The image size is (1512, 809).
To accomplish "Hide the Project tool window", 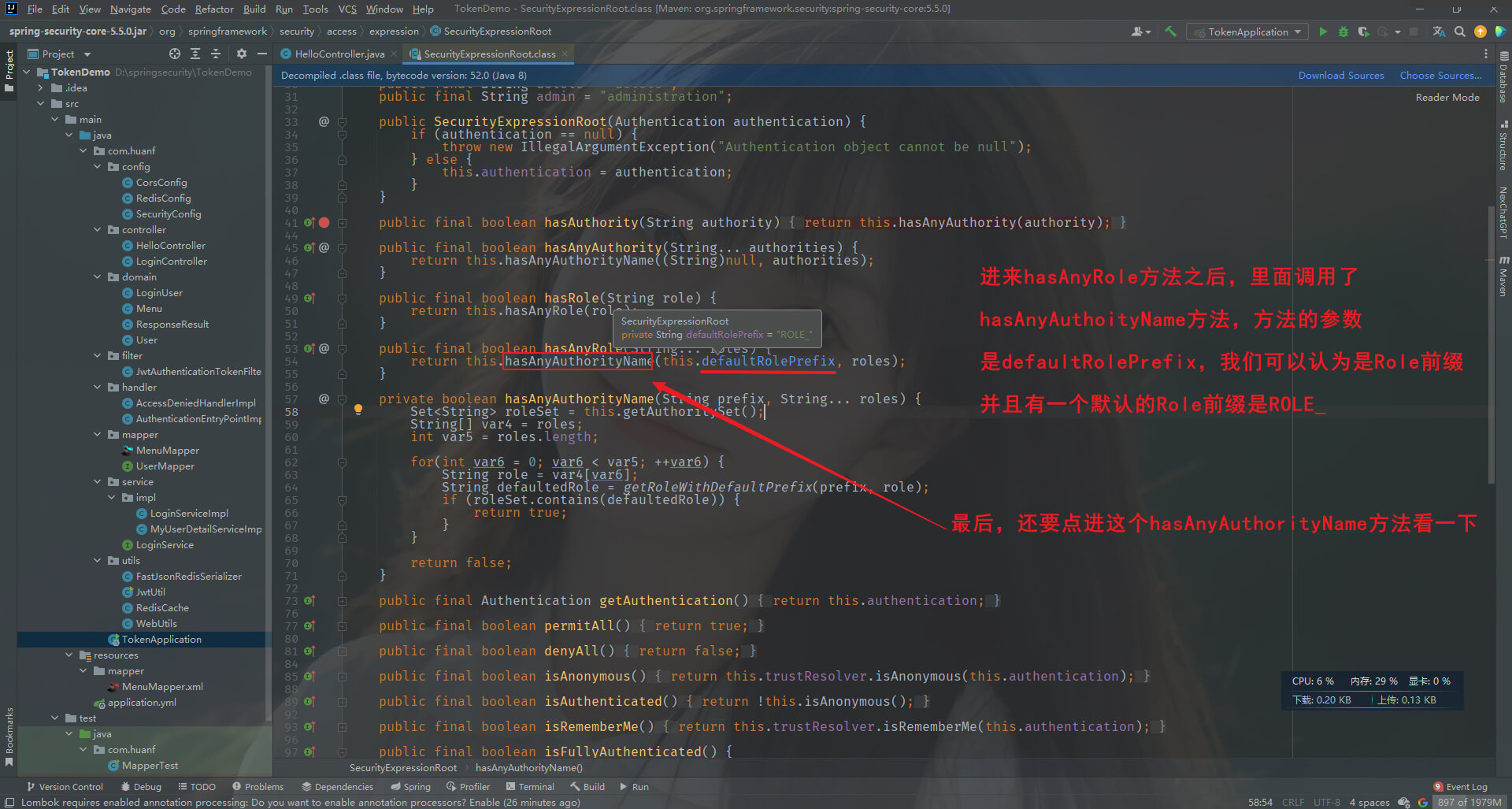I will [x=262, y=54].
